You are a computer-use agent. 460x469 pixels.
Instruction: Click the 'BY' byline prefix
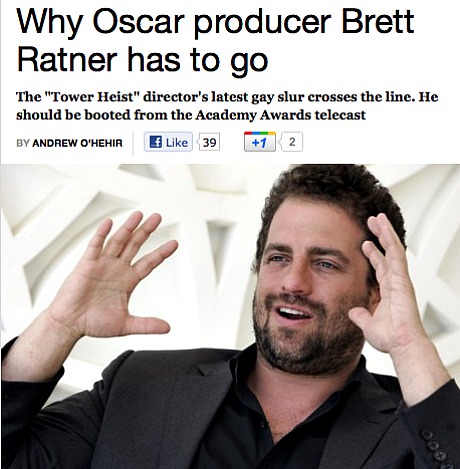pos(23,143)
